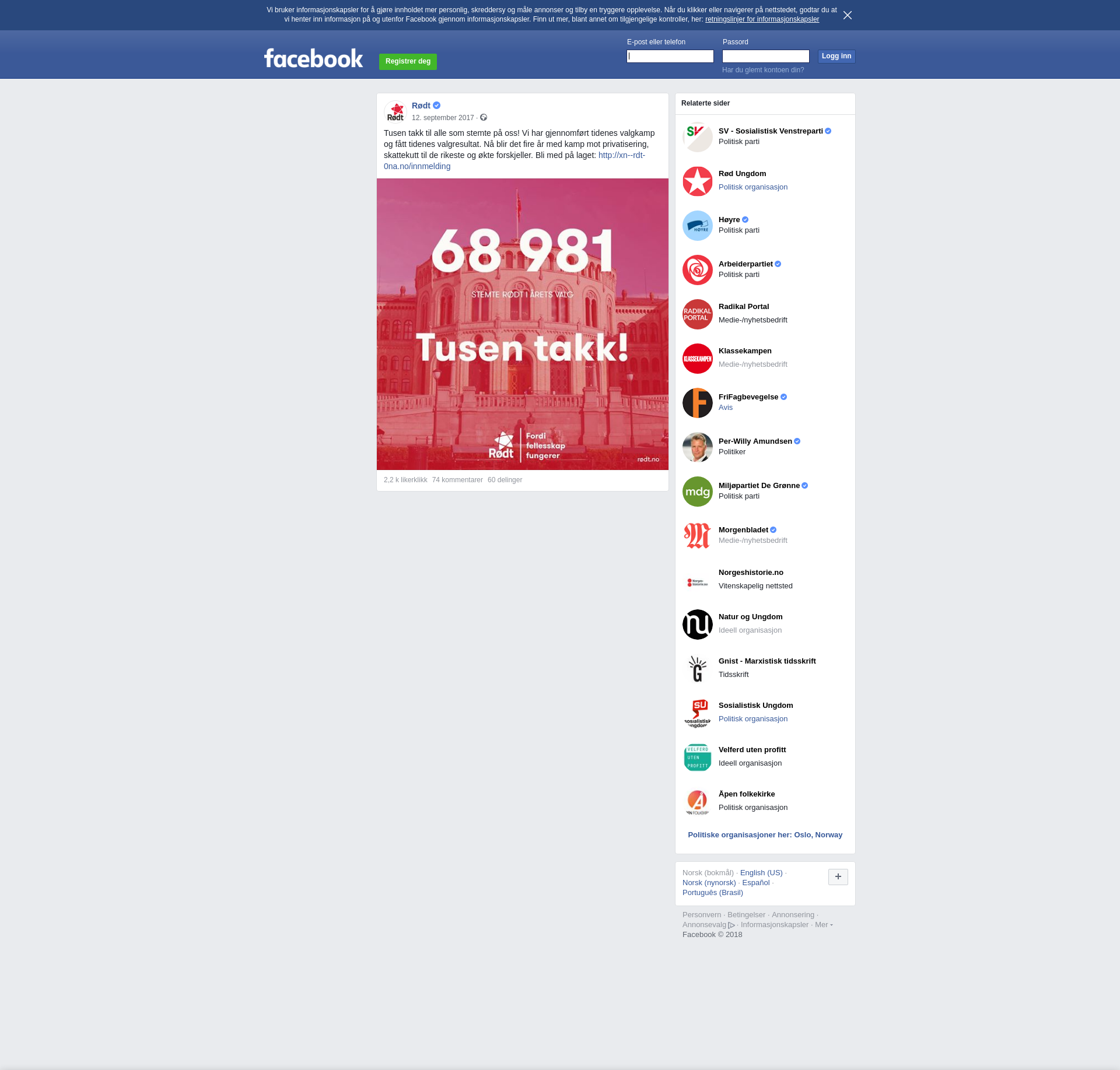Open the Har du glemt kontoen din link
The height and width of the screenshot is (1070, 1120).
point(763,70)
